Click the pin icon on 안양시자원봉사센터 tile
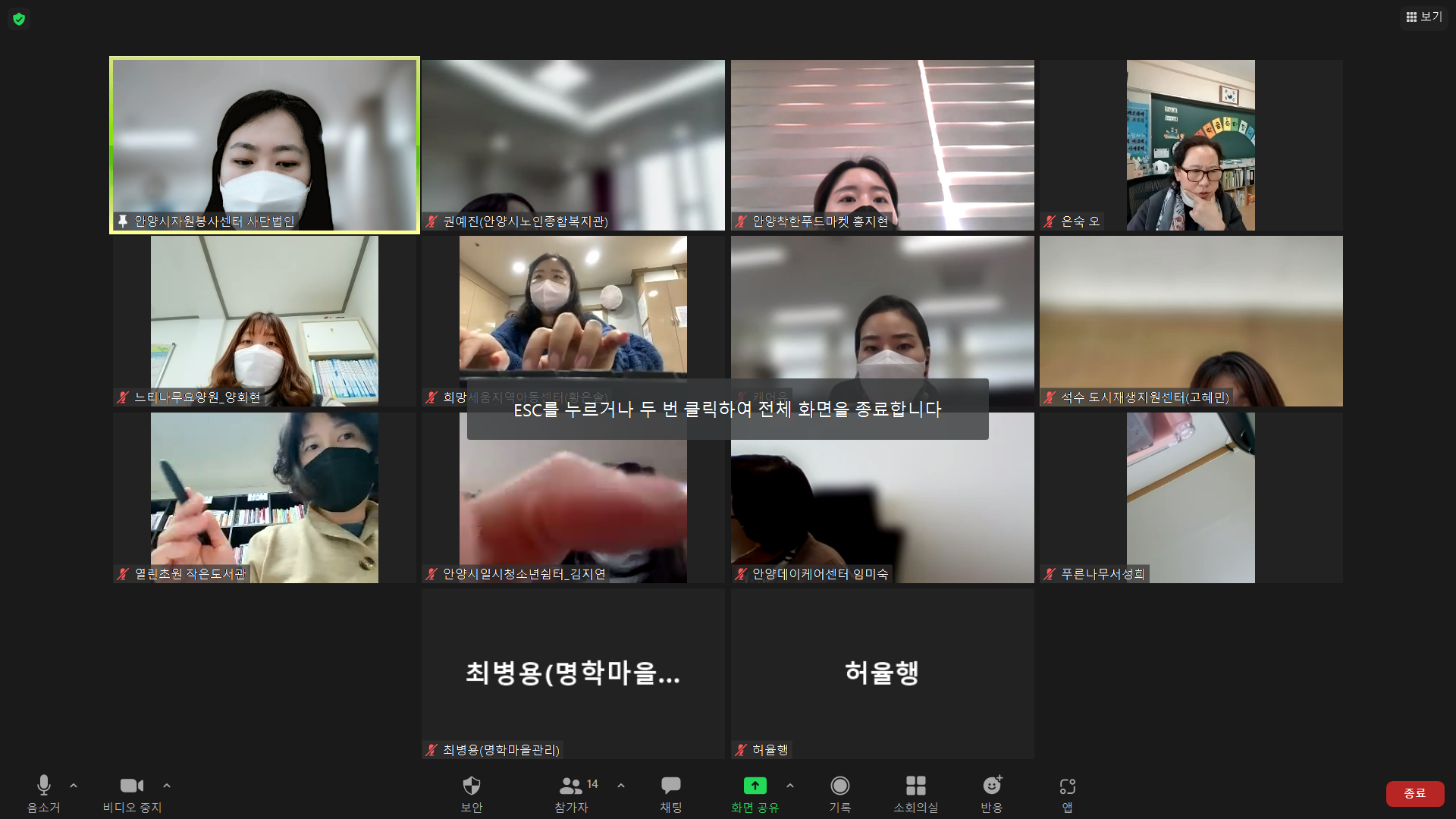The width and height of the screenshot is (1456, 819). tap(123, 221)
